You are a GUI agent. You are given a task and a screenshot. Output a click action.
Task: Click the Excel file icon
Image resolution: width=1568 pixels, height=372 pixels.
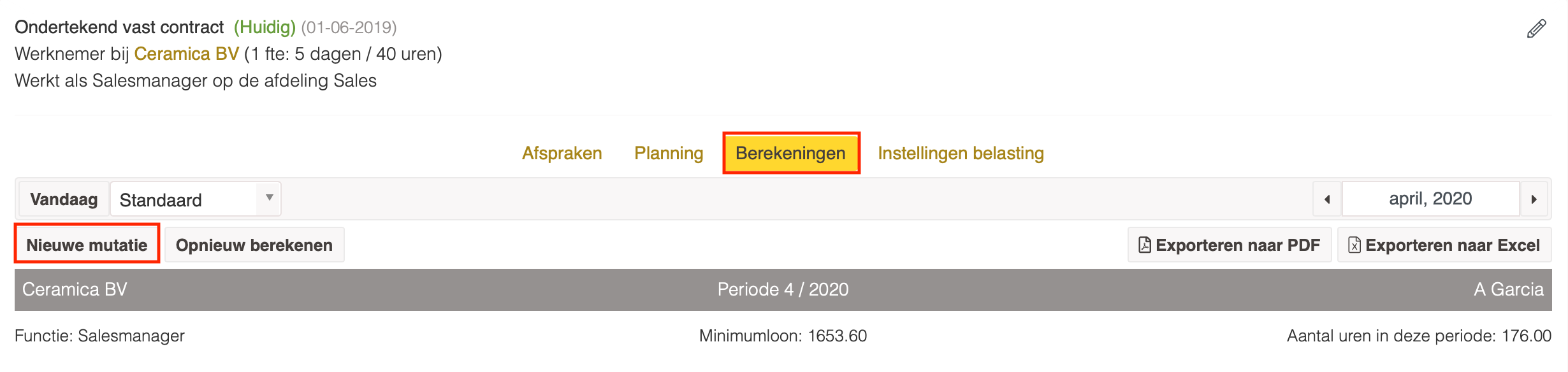pos(1354,245)
